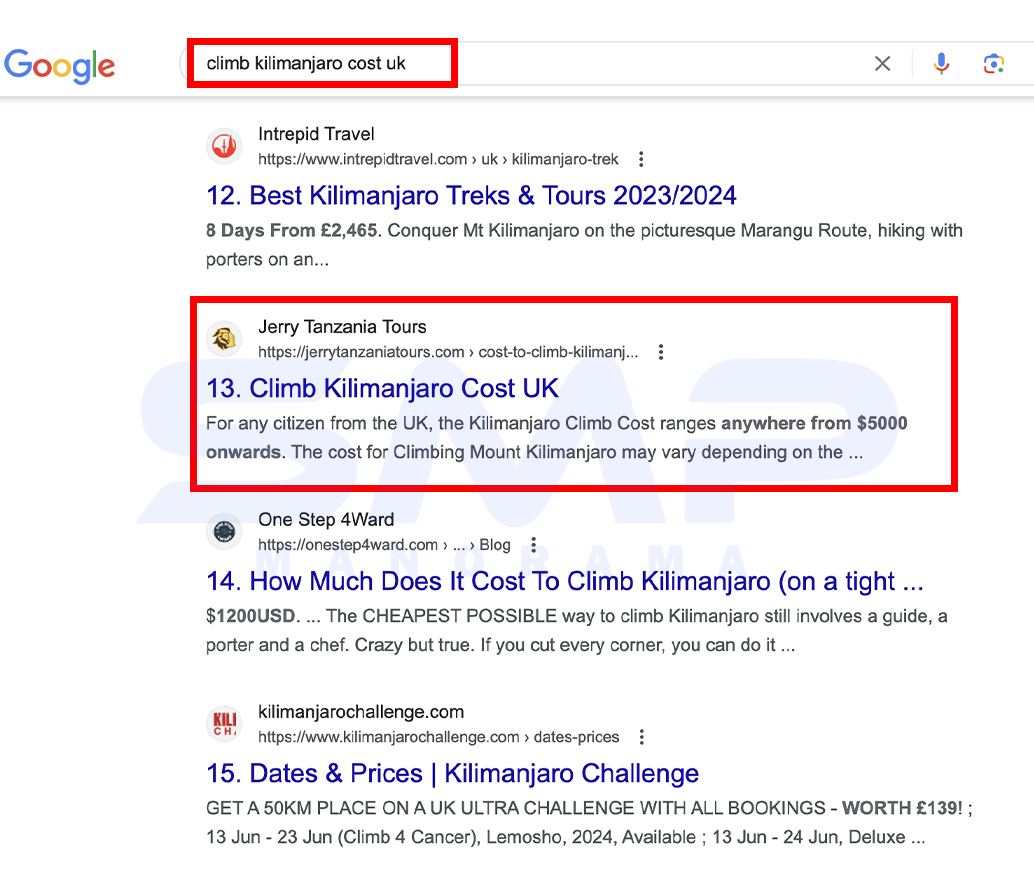The height and width of the screenshot is (870, 1034).
Task: Start voice search with microphone icon
Action: pyautogui.click(x=942, y=63)
